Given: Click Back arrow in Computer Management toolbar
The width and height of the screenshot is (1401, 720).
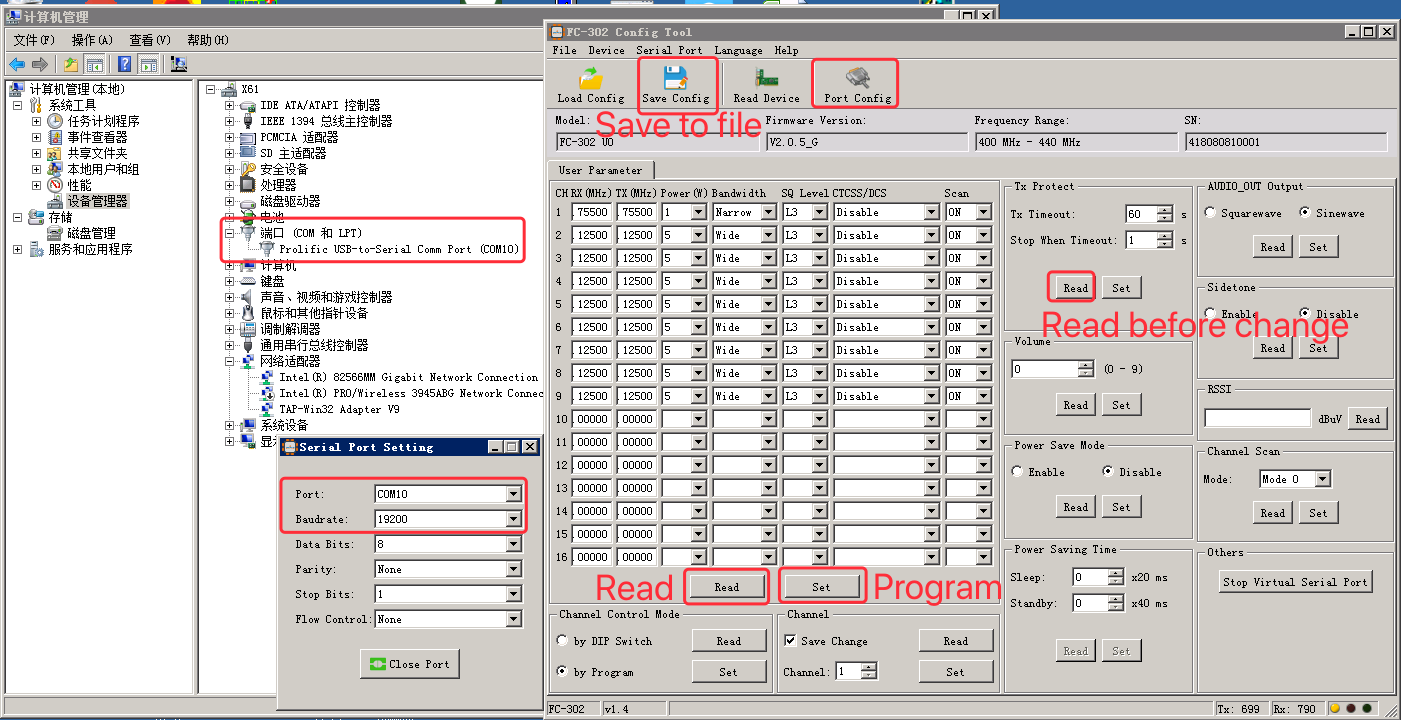Looking at the screenshot, I should [17, 64].
